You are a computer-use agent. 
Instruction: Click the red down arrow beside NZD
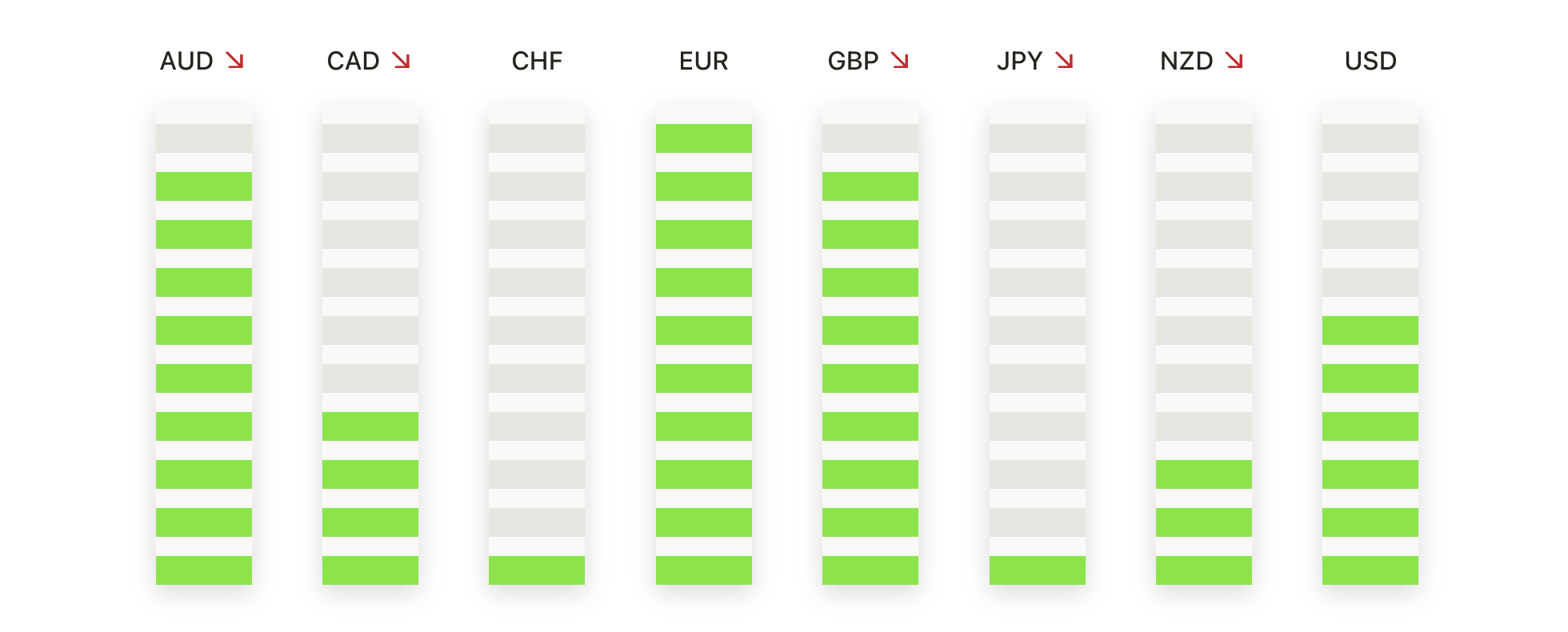click(x=1234, y=61)
